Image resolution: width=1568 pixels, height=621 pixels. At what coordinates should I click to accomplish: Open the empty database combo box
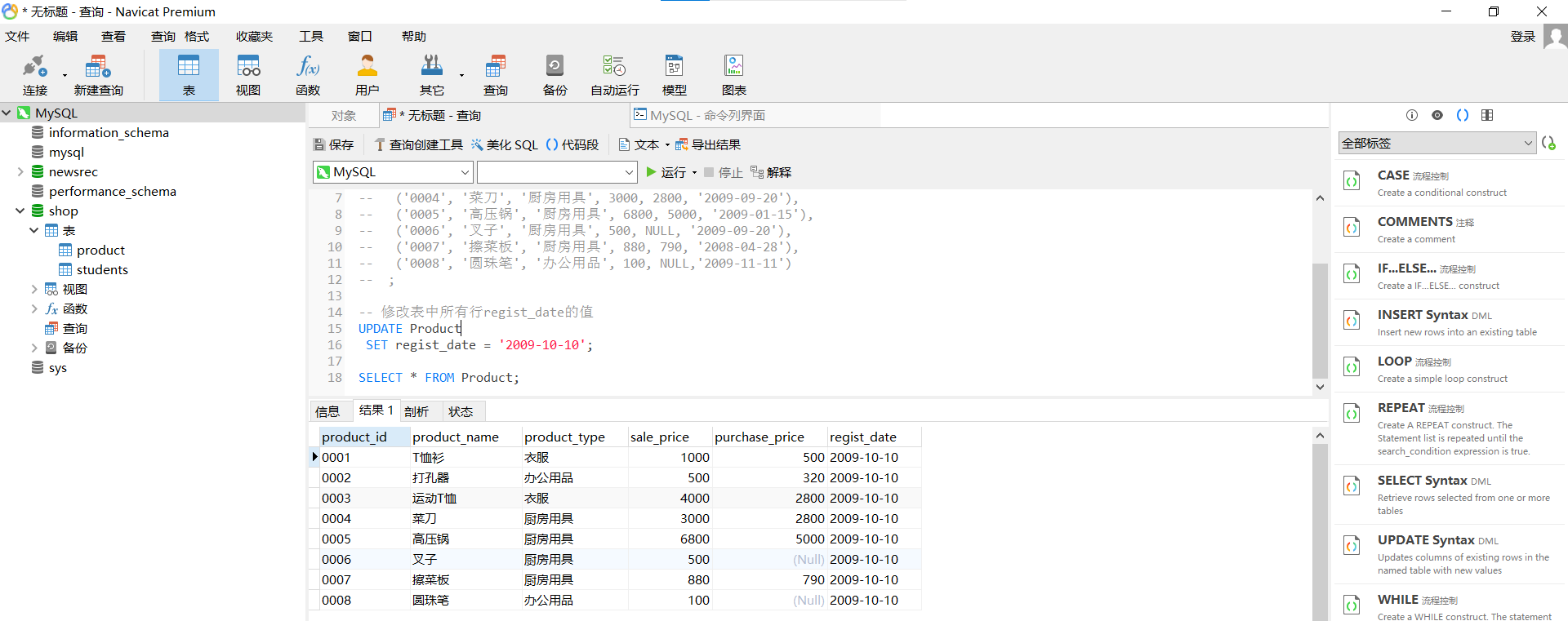pos(557,172)
